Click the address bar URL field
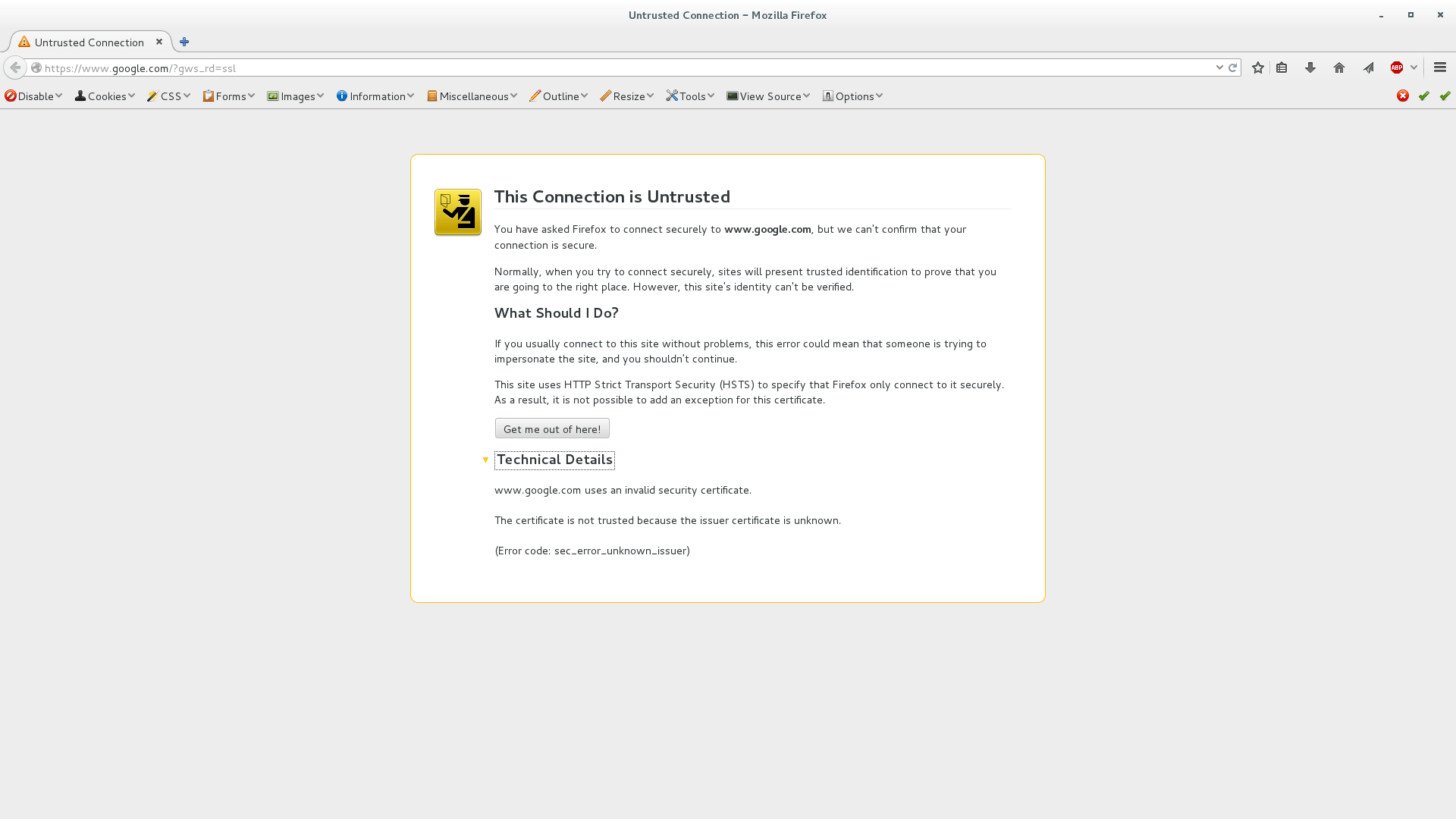This screenshot has height=819, width=1456. 607,68
